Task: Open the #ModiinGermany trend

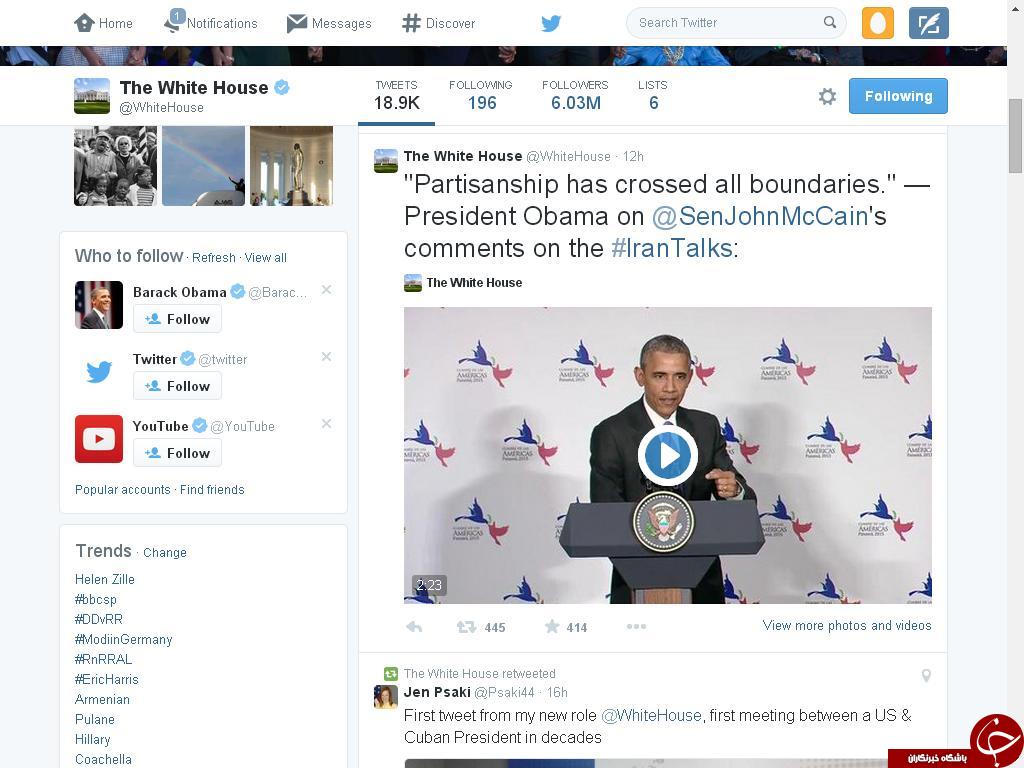Action: coord(123,639)
